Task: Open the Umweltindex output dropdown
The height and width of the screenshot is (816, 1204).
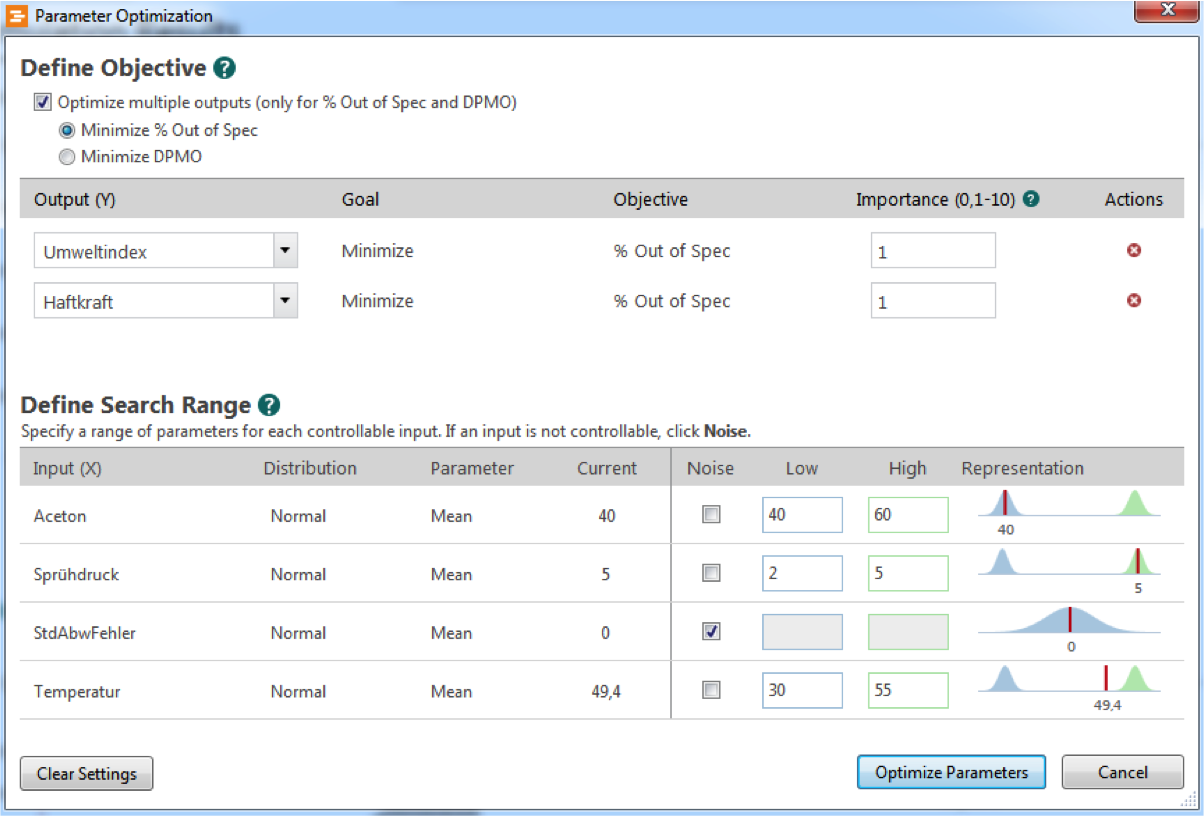Action: click(x=285, y=251)
